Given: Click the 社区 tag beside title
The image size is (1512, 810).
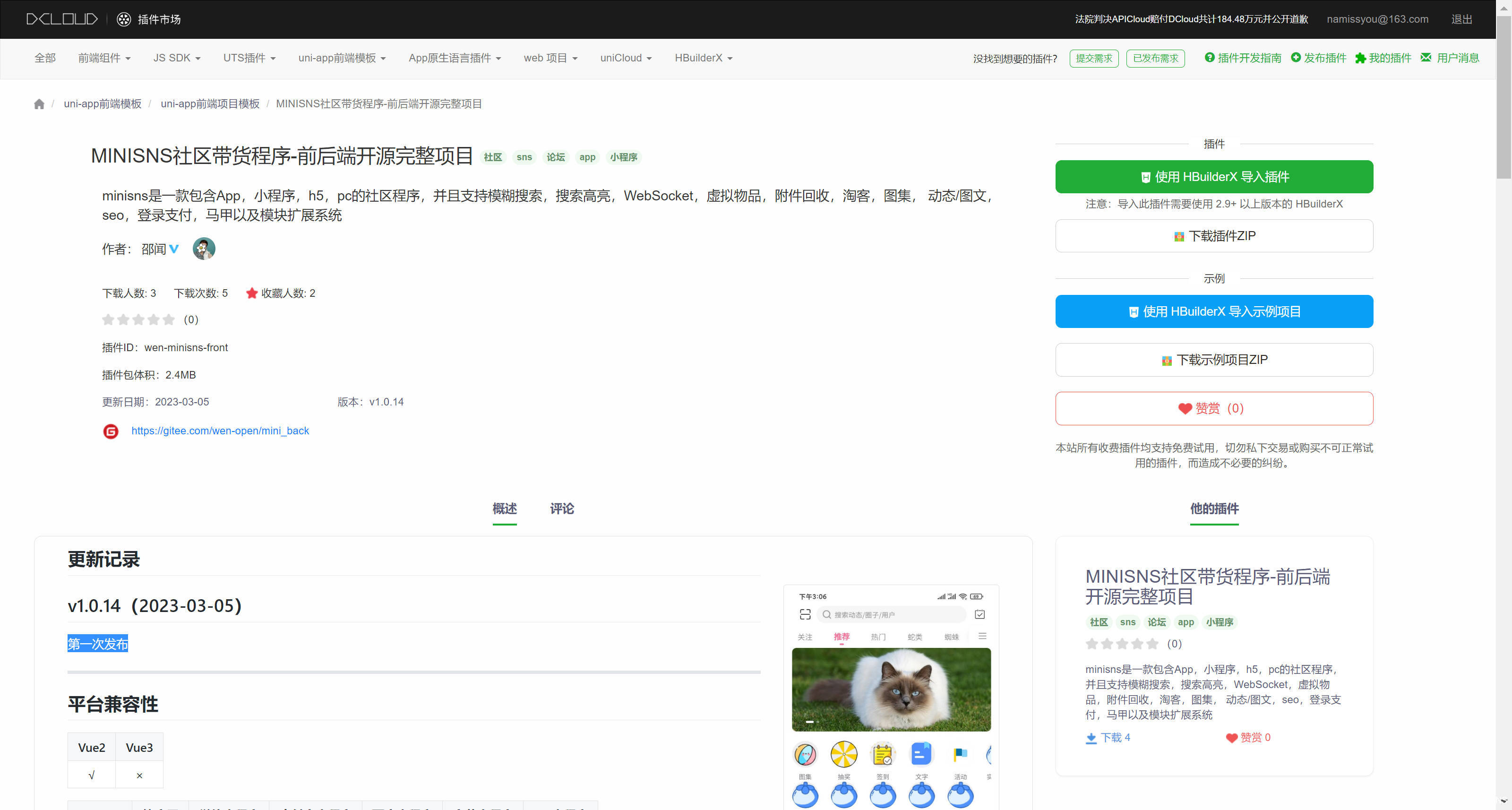Looking at the screenshot, I should click(x=493, y=157).
